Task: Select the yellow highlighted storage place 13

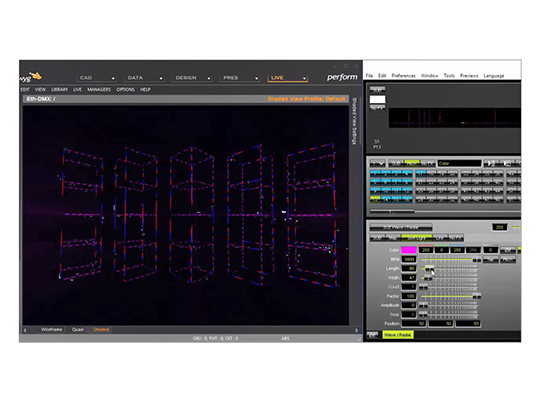Action: point(375,199)
